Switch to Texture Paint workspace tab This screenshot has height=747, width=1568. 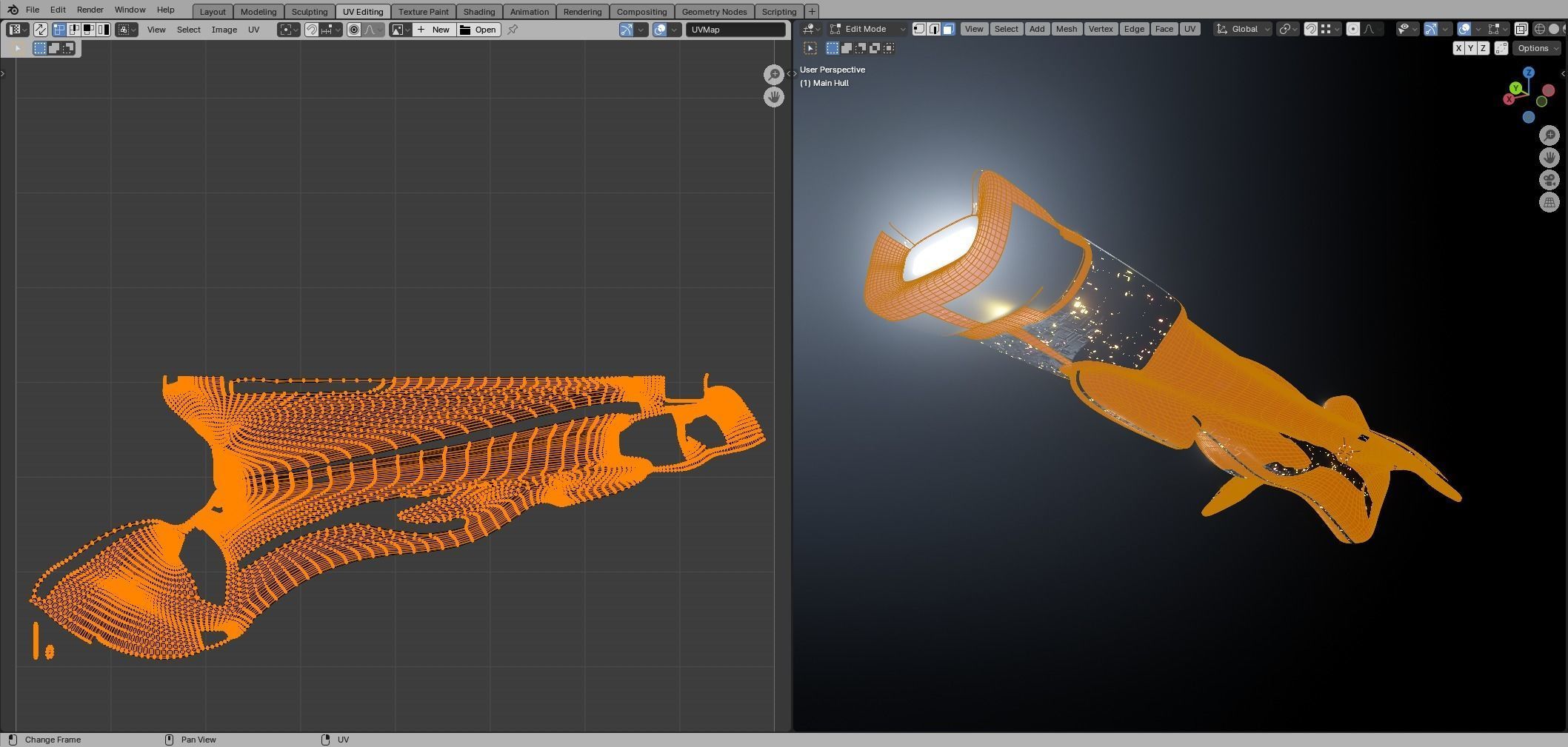coord(424,11)
